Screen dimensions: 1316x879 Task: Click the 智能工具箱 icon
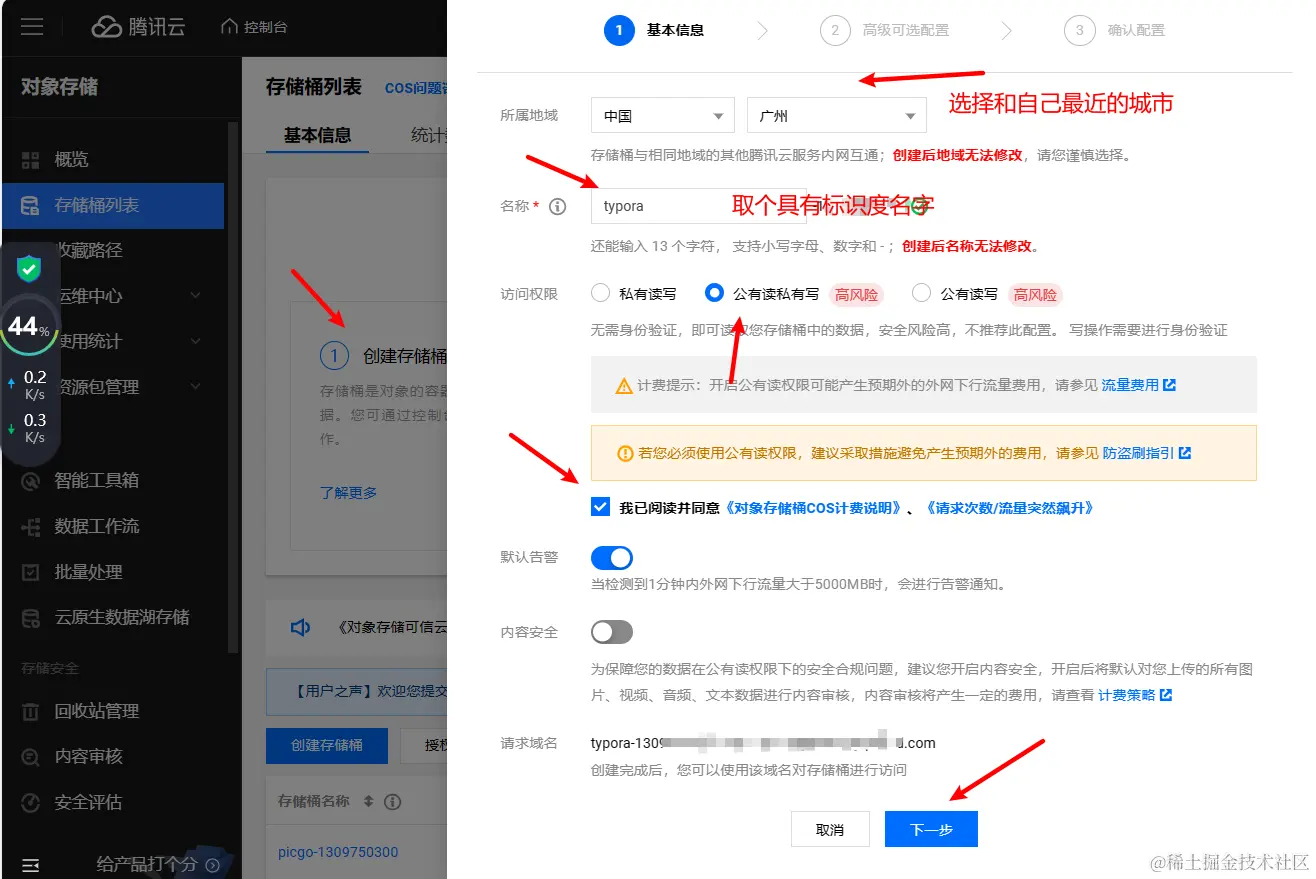click(31, 481)
